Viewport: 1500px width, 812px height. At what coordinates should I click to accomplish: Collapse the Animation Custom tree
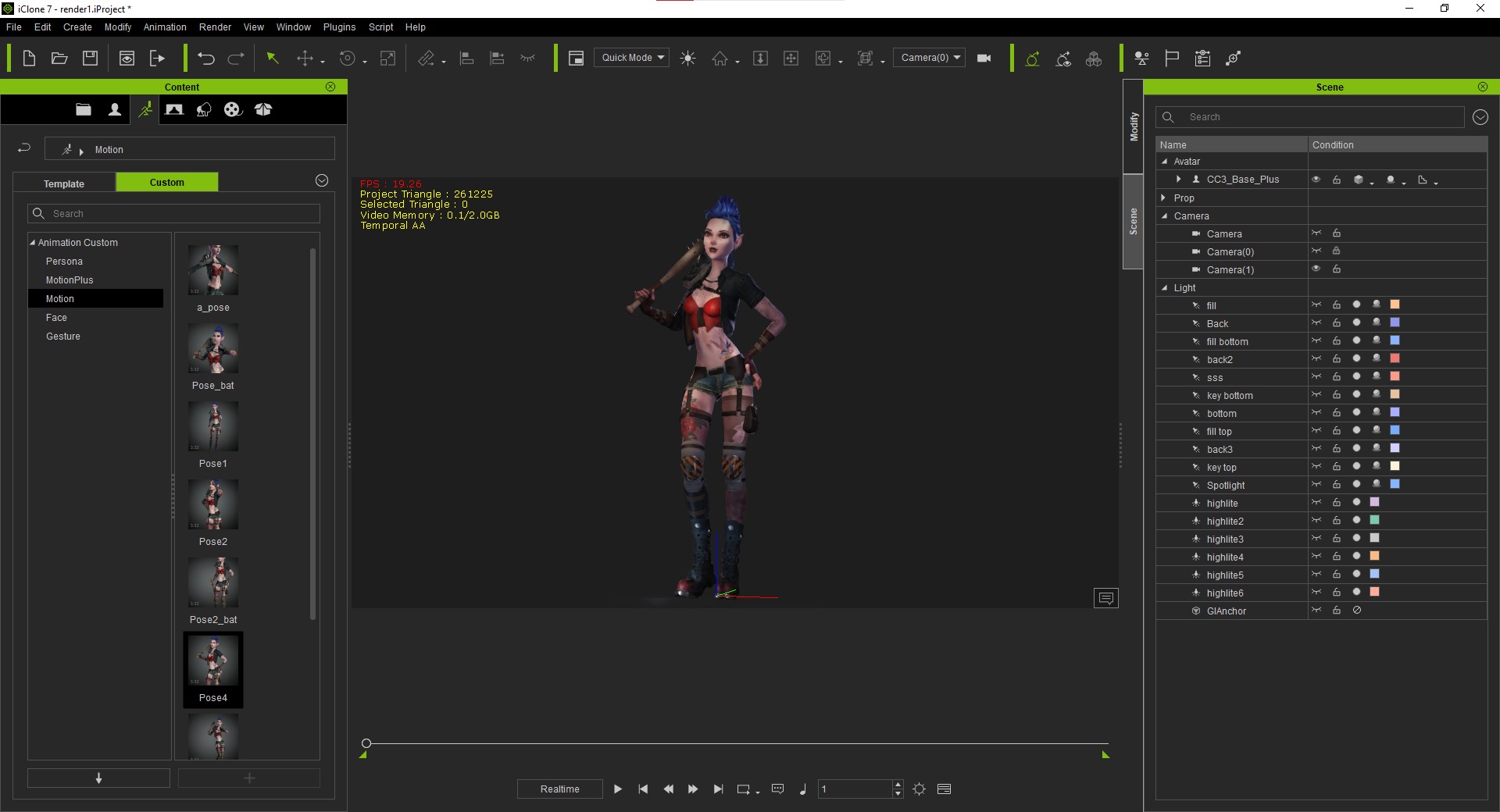pos(33,243)
